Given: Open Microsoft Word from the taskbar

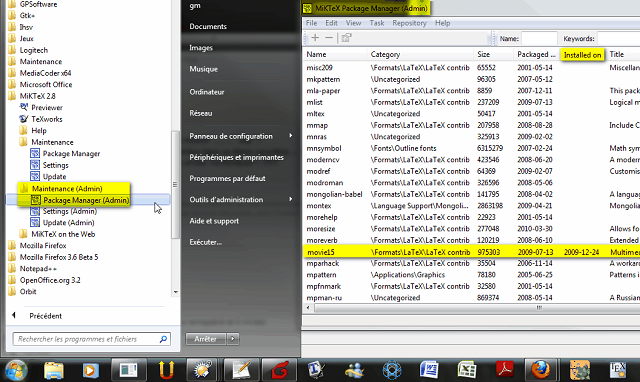Looking at the screenshot, I should [429, 371].
